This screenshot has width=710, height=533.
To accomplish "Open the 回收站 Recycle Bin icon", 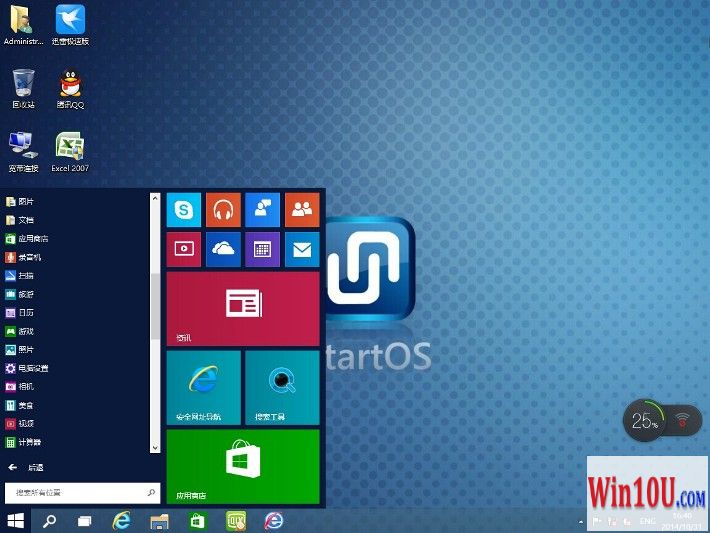I will pos(23,89).
